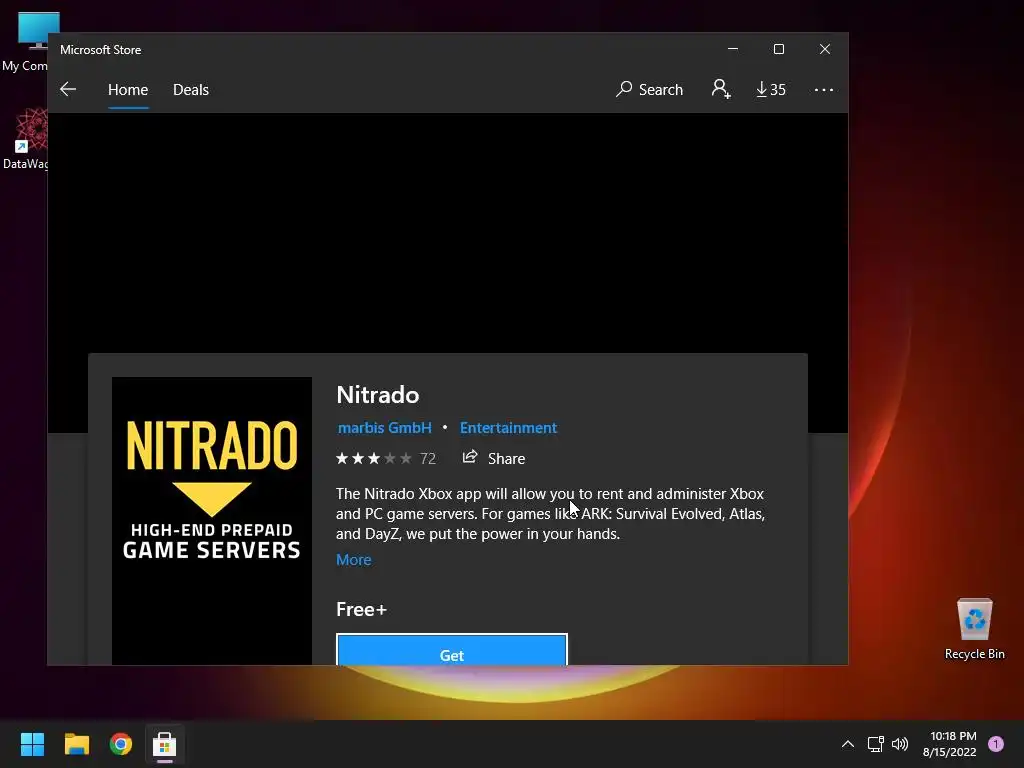
Task: Open the See more three-dot menu
Action: click(x=824, y=89)
